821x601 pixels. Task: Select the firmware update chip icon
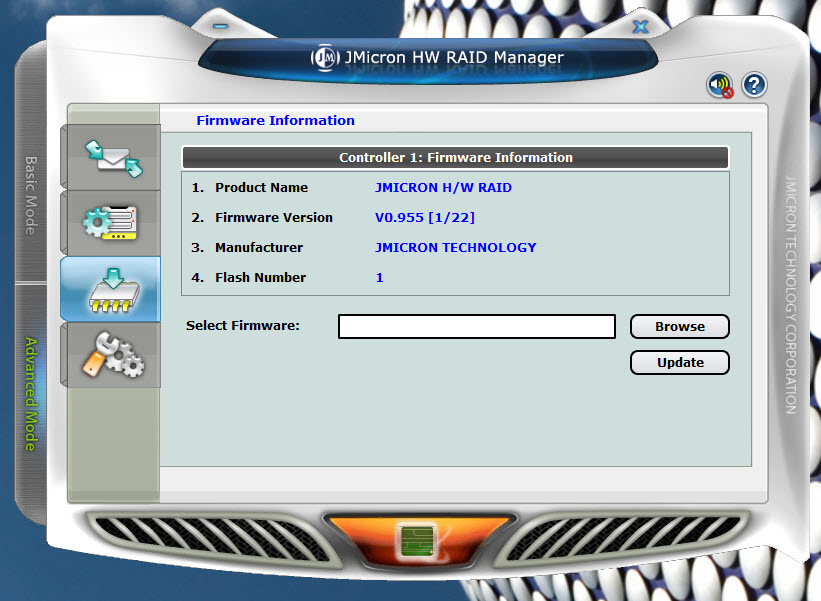pyautogui.click(x=112, y=289)
